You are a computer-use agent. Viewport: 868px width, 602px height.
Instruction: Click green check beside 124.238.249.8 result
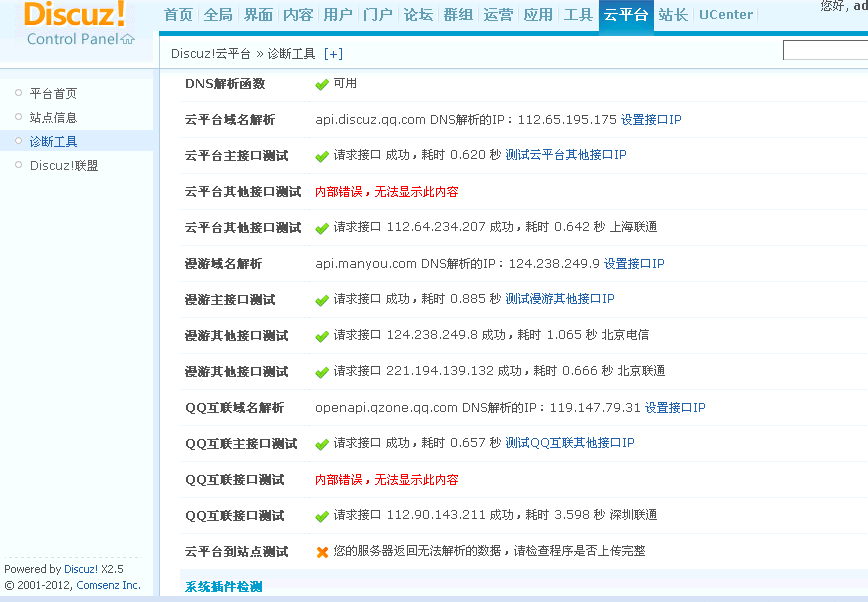pos(322,337)
